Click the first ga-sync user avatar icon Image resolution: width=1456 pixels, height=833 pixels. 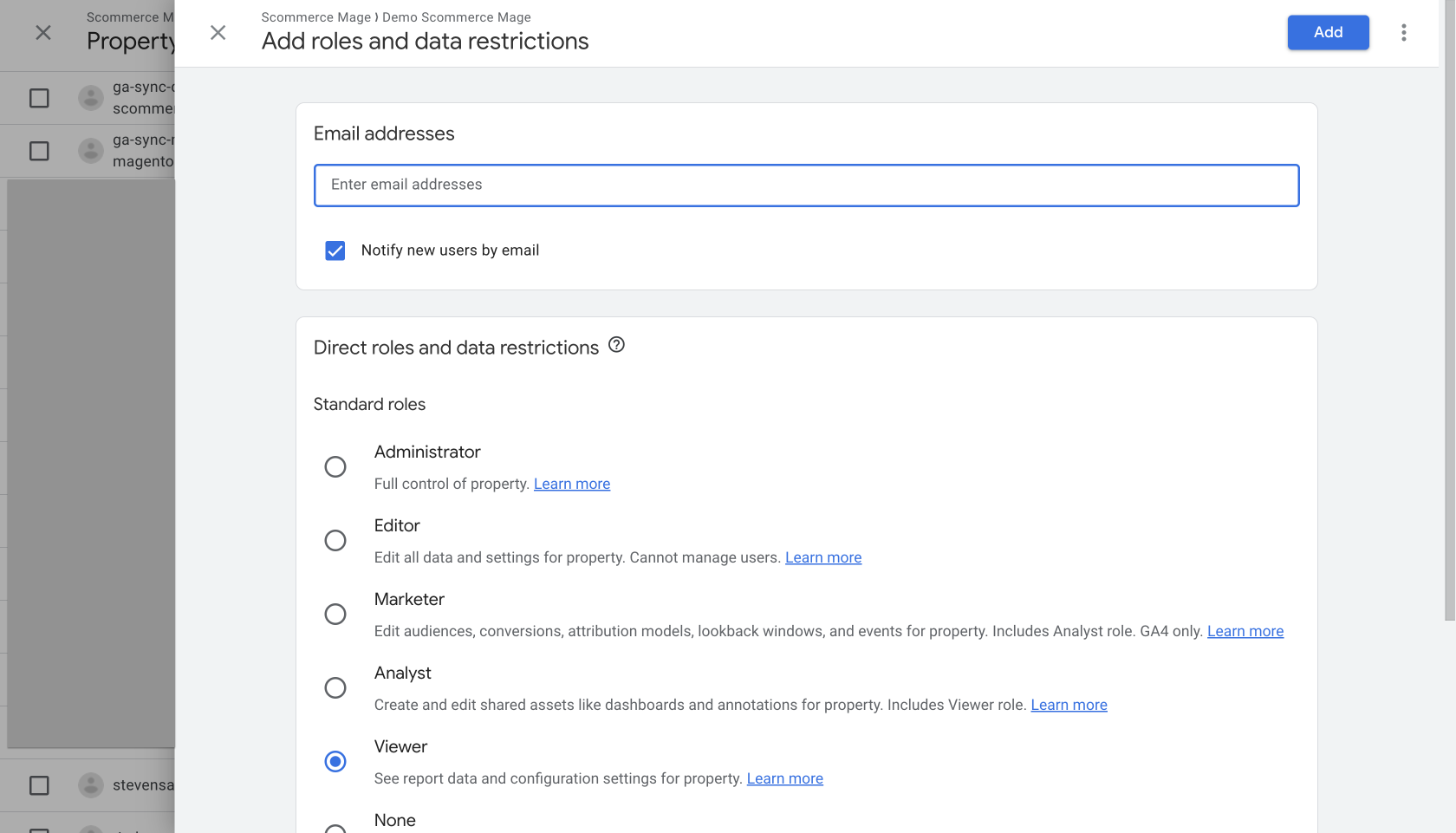click(91, 98)
